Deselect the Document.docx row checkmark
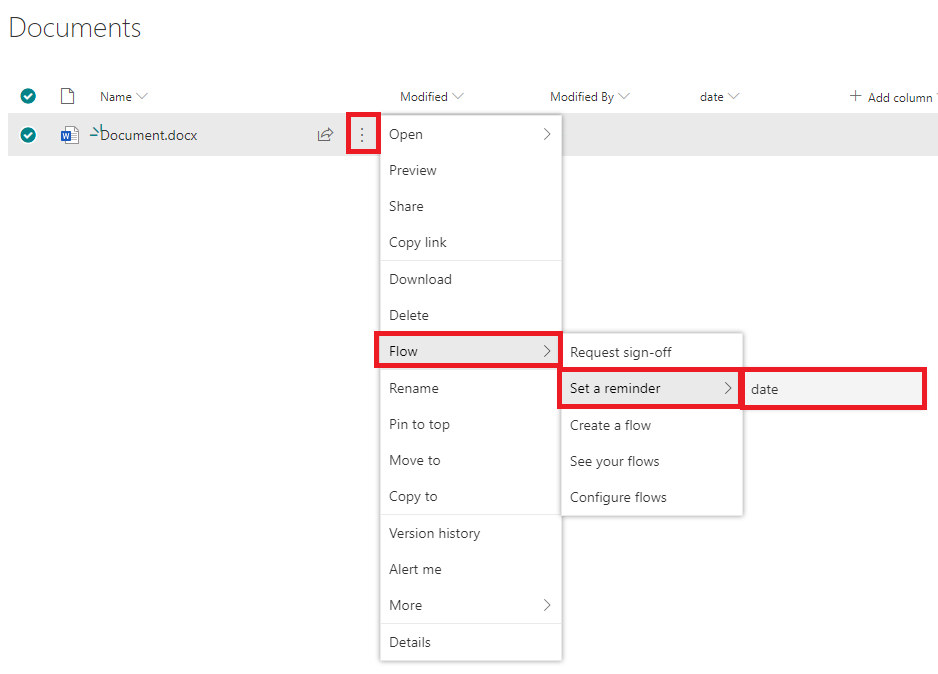This screenshot has height=674, width=938. pos(28,135)
